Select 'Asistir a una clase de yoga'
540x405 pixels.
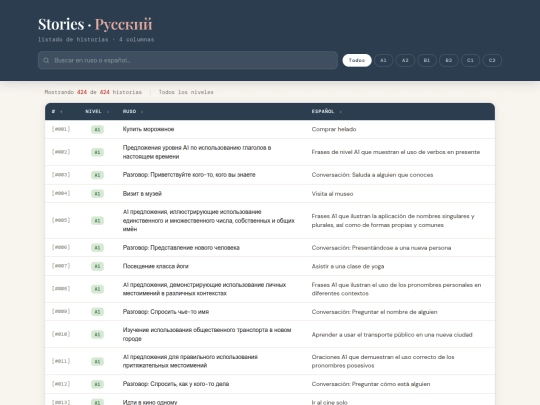(x=348, y=266)
